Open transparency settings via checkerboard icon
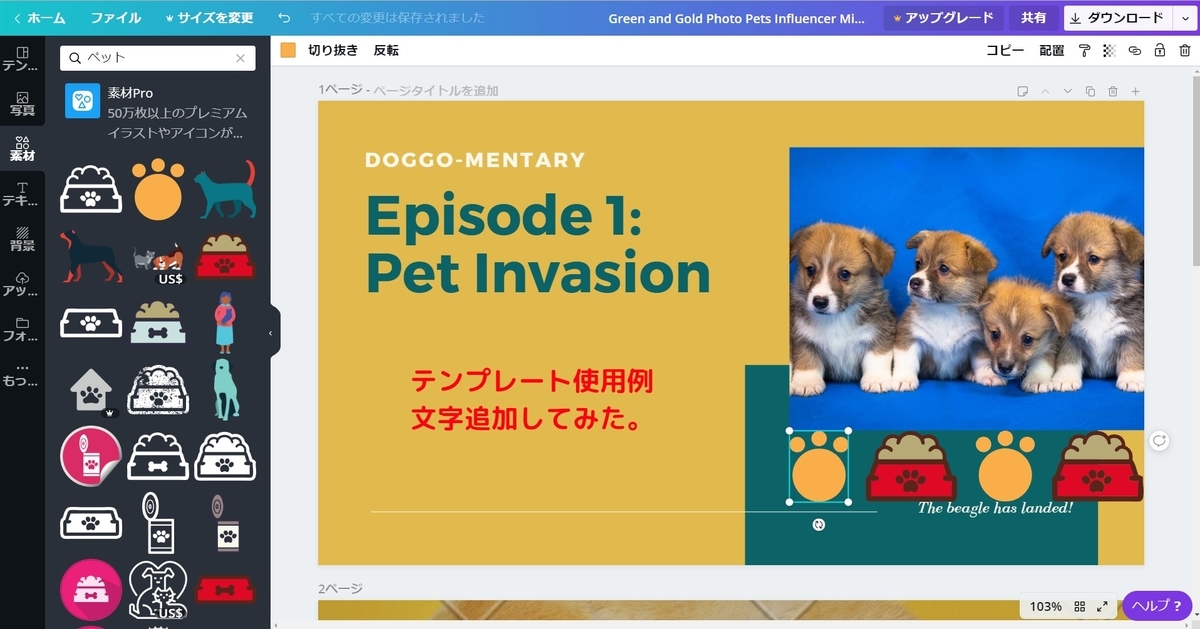1200x629 pixels. click(1108, 50)
